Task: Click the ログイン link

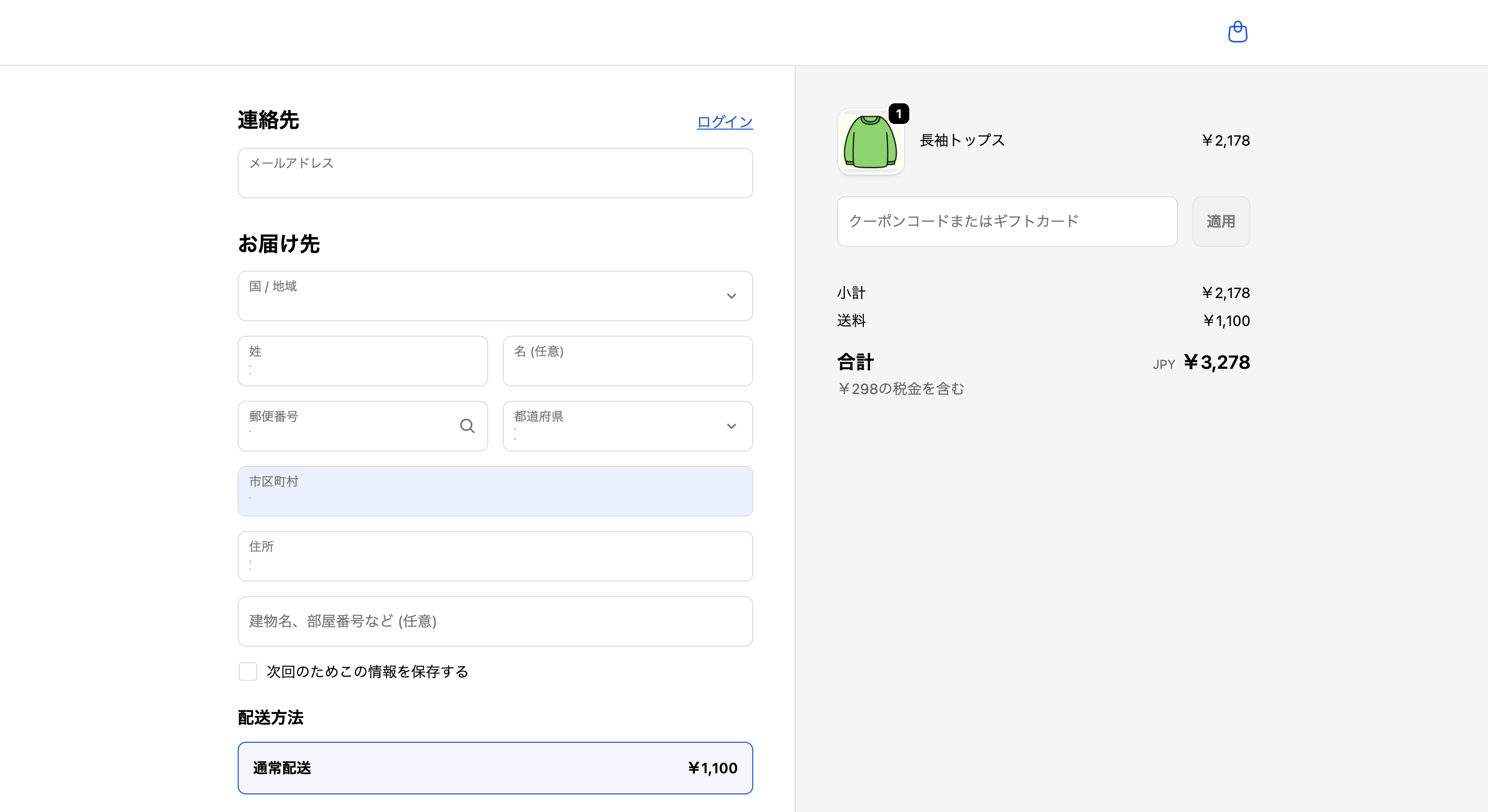Action: 724,122
